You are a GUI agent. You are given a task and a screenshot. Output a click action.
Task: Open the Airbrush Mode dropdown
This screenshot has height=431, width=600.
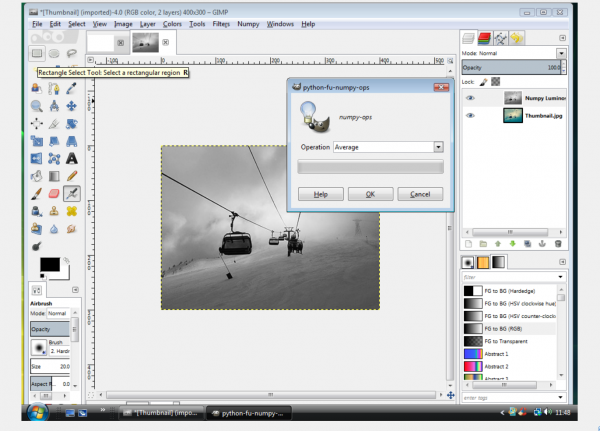(x=58, y=313)
